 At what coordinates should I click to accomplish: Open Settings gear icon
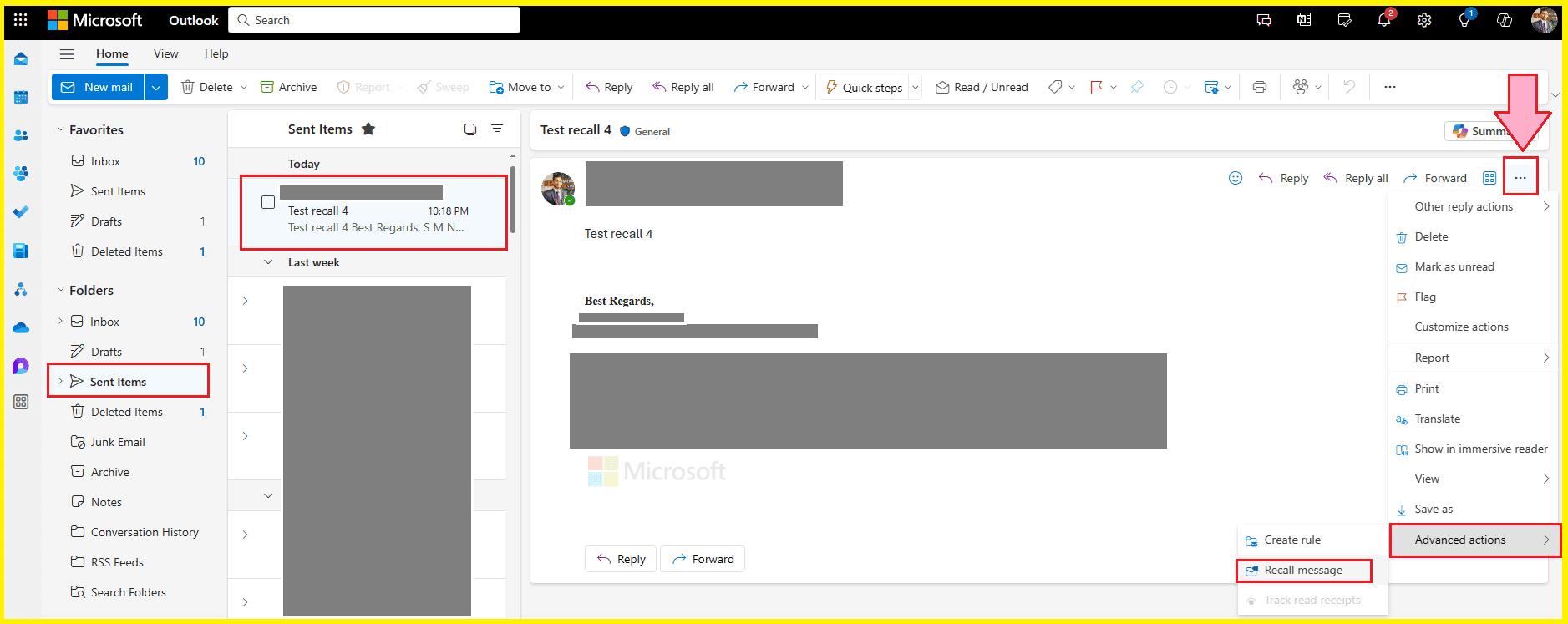pos(1424,20)
